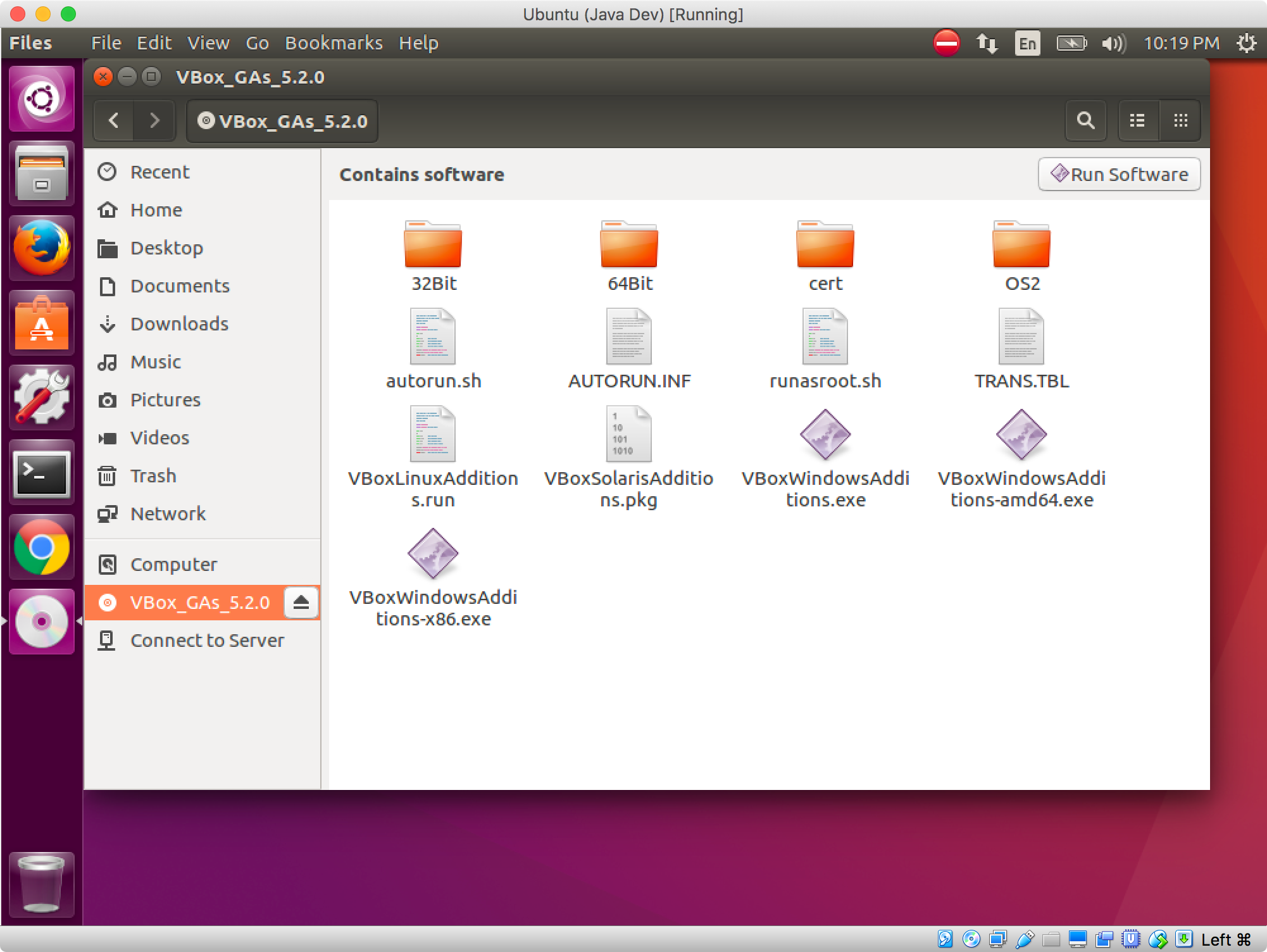Open the En keyboard layout indicator
Screen dimensions: 1267x952
(x=1027, y=43)
